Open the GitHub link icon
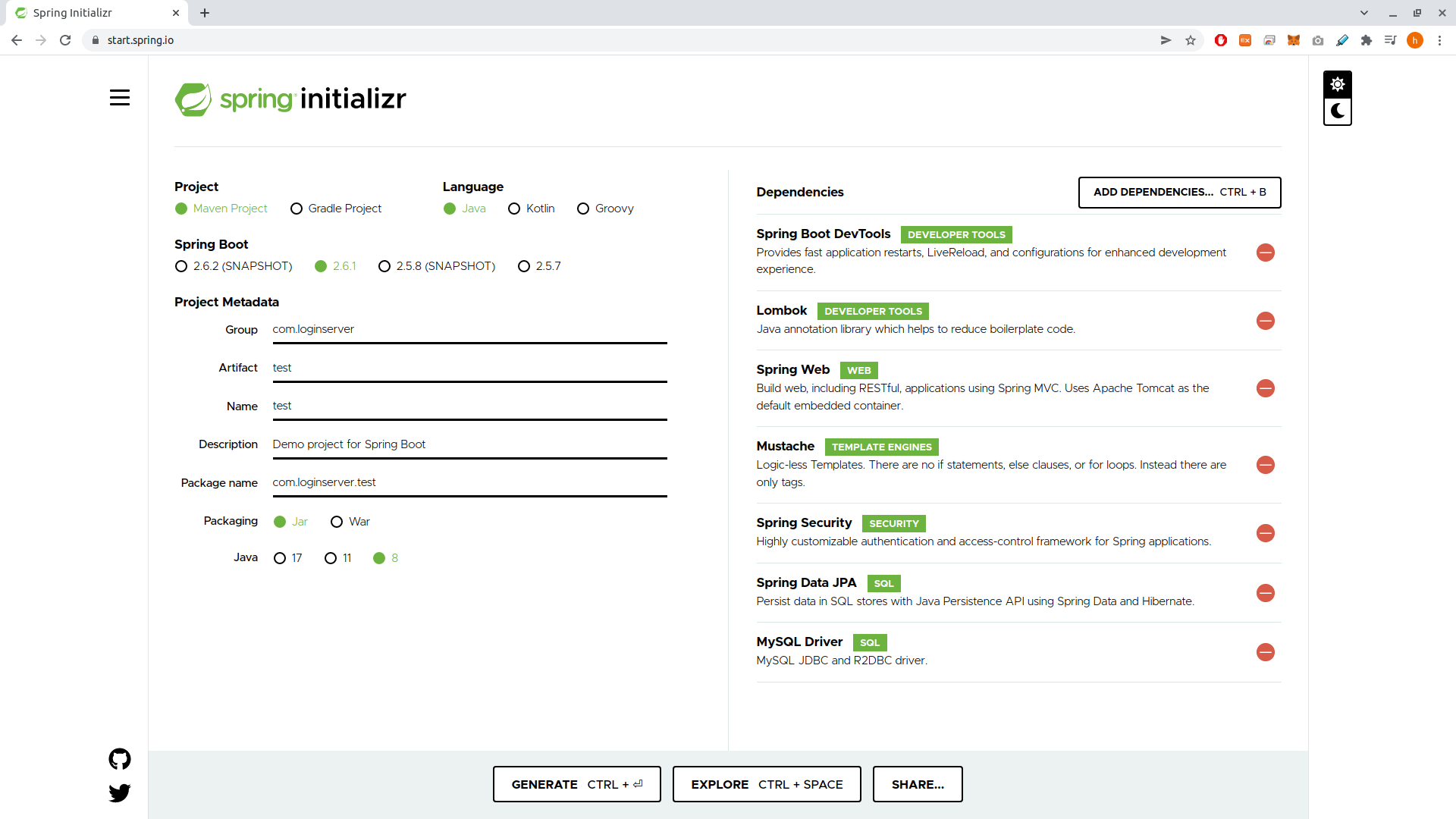 (120, 759)
